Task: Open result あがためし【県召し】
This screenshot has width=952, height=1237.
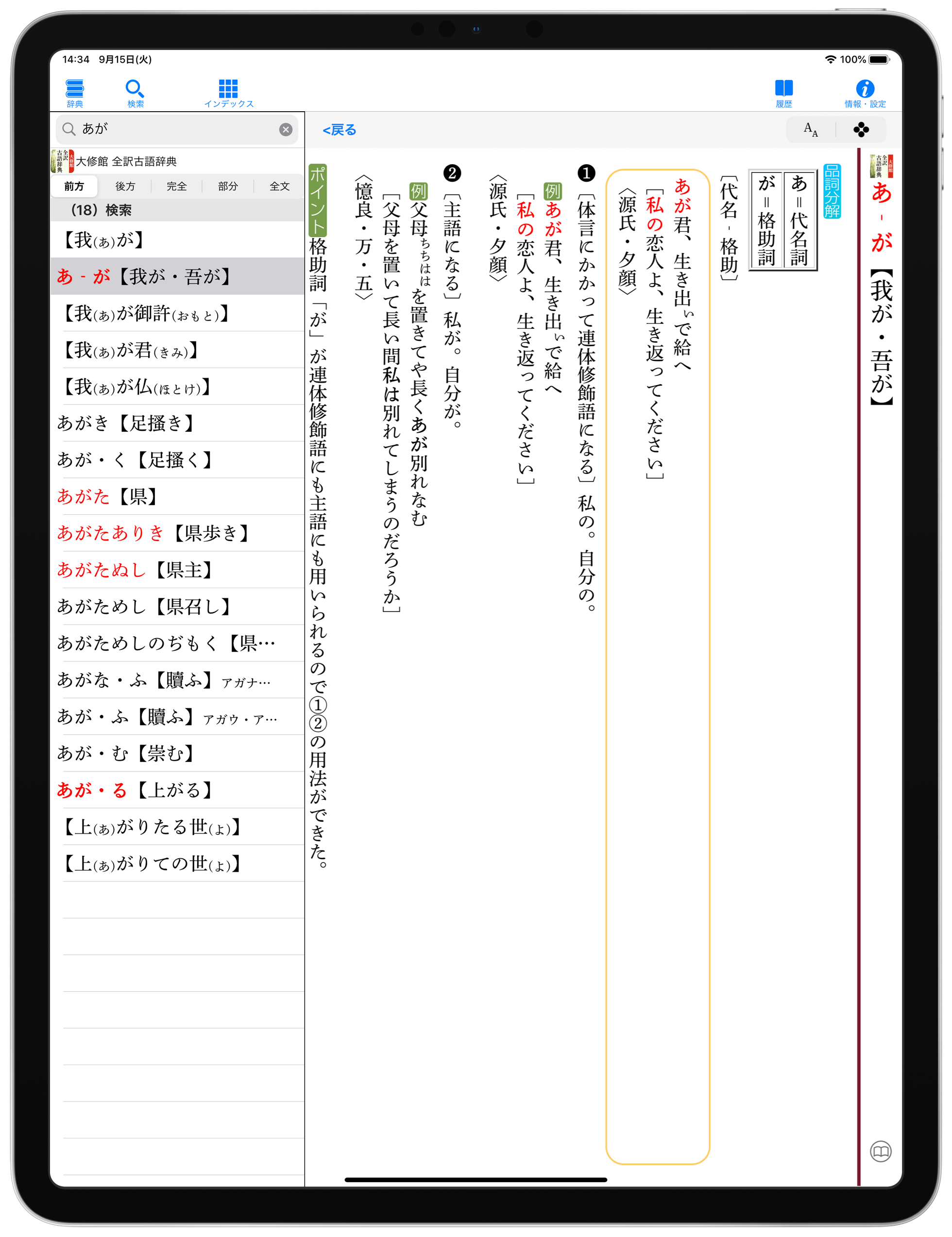Action: tap(177, 607)
